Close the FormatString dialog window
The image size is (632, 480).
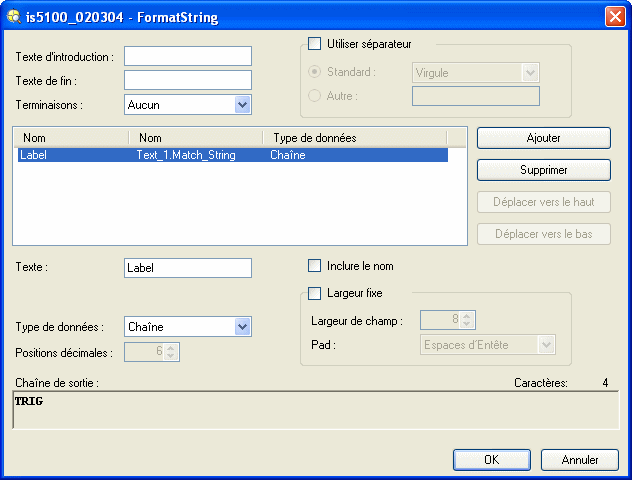point(614,17)
